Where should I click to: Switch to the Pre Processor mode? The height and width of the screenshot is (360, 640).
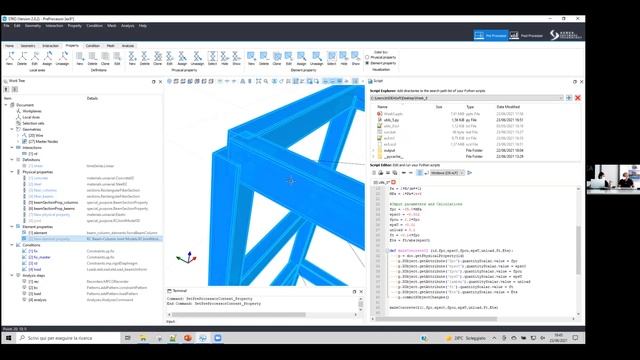(x=491, y=36)
